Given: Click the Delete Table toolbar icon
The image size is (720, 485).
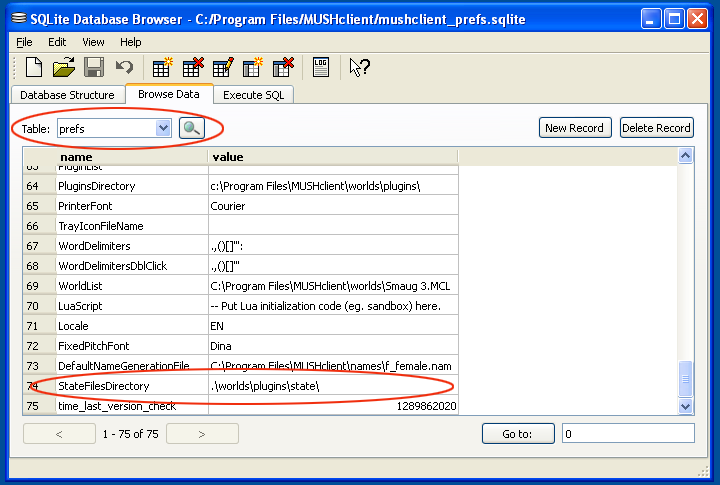Looking at the screenshot, I should pyautogui.click(x=193, y=68).
